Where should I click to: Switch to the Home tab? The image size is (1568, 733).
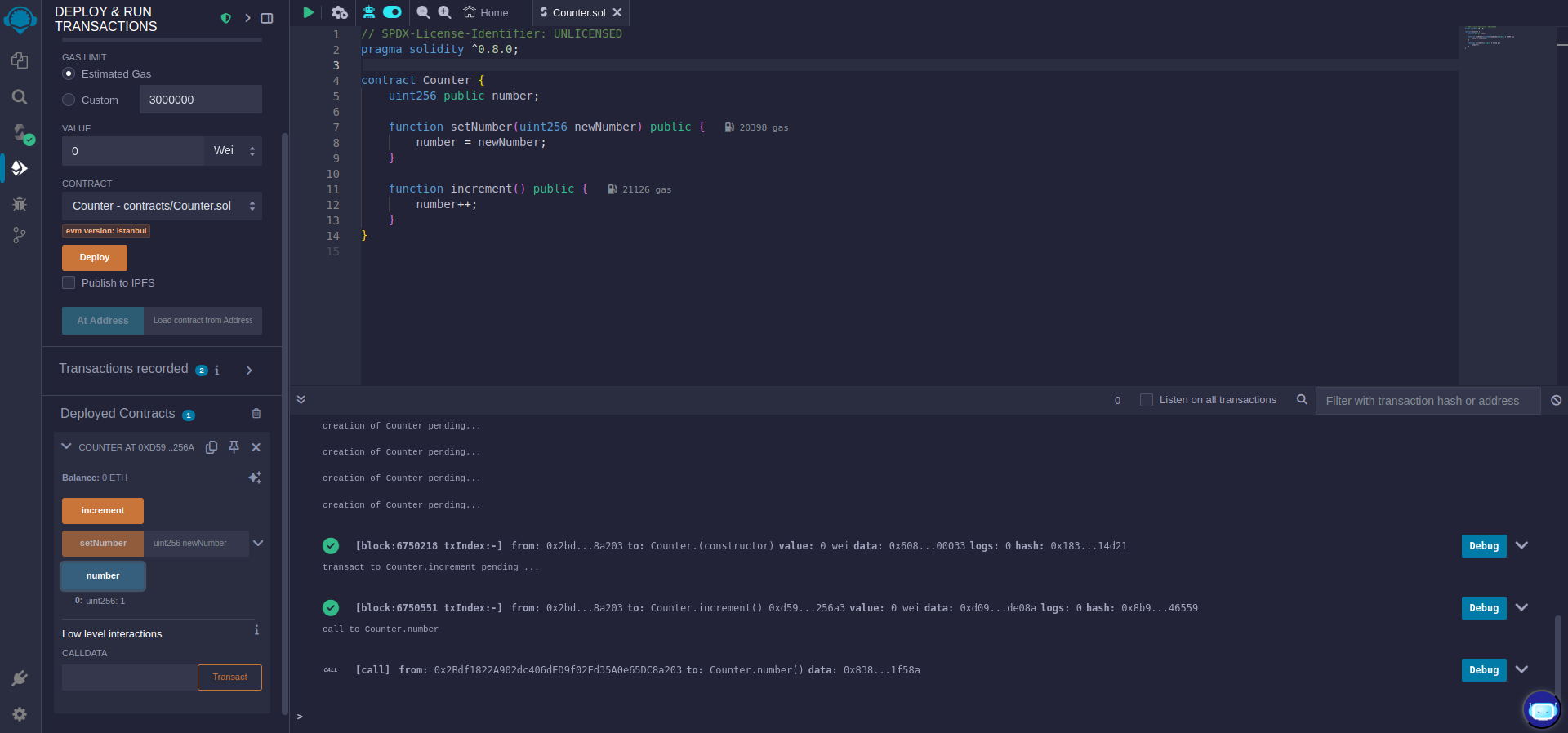(486, 12)
